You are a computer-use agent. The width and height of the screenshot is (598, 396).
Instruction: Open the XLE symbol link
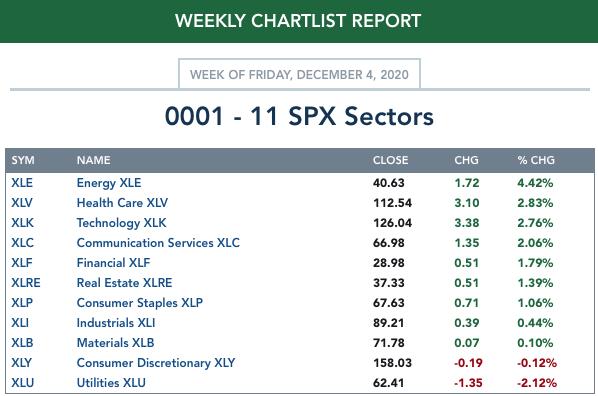click(x=22, y=183)
